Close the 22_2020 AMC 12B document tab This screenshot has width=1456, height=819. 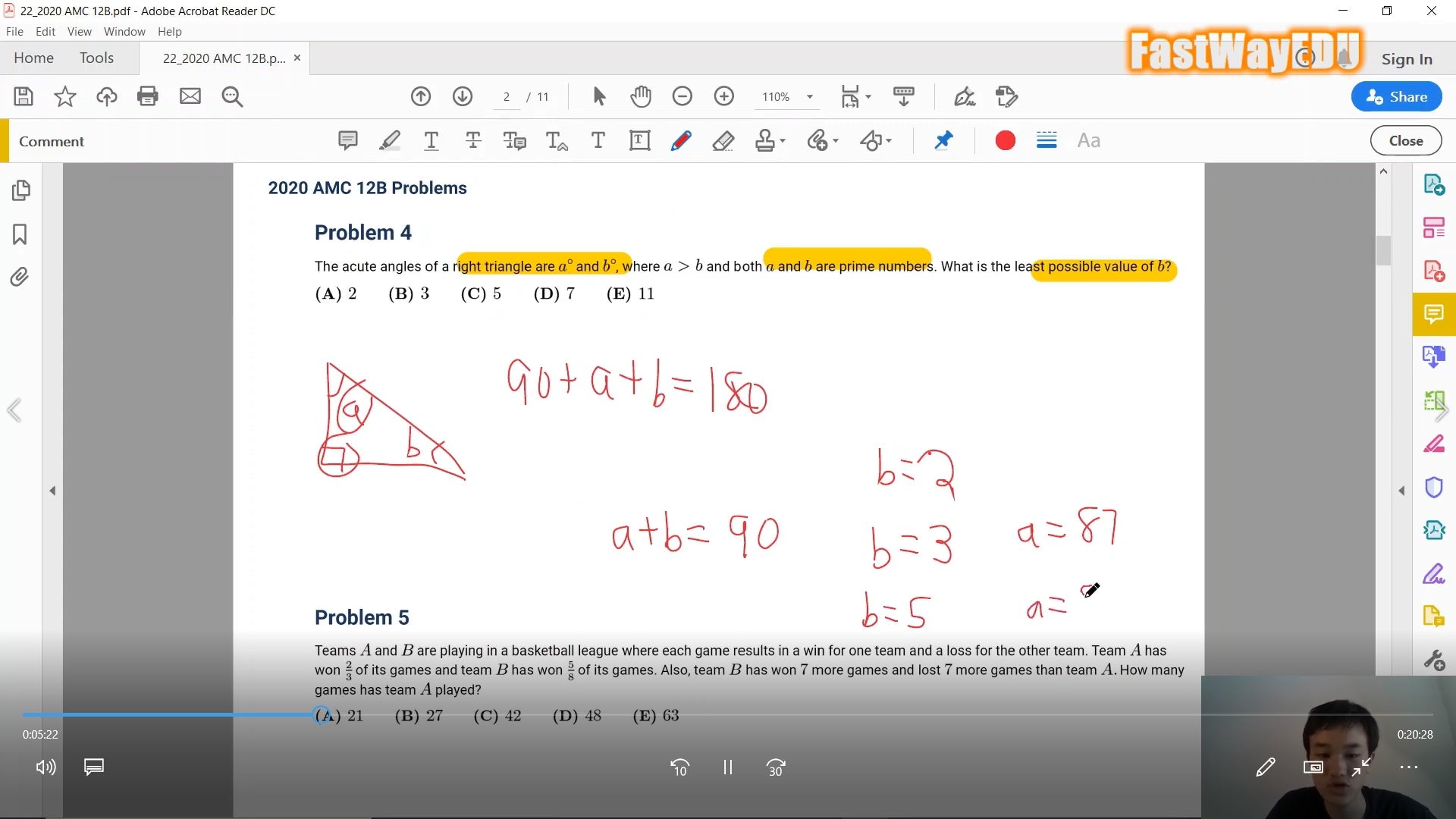point(297,58)
